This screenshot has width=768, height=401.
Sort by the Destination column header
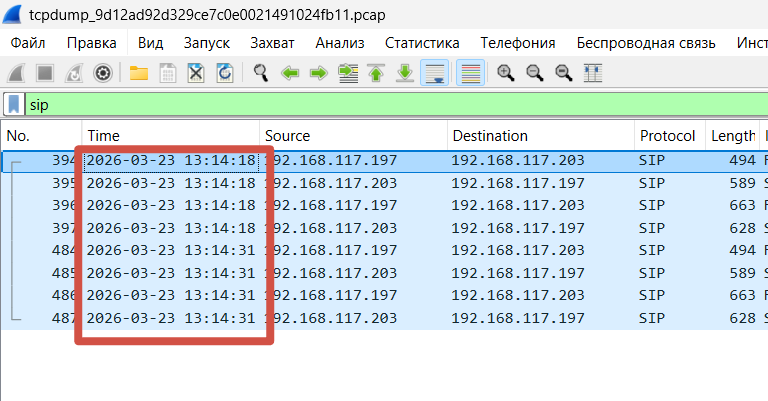point(541,136)
